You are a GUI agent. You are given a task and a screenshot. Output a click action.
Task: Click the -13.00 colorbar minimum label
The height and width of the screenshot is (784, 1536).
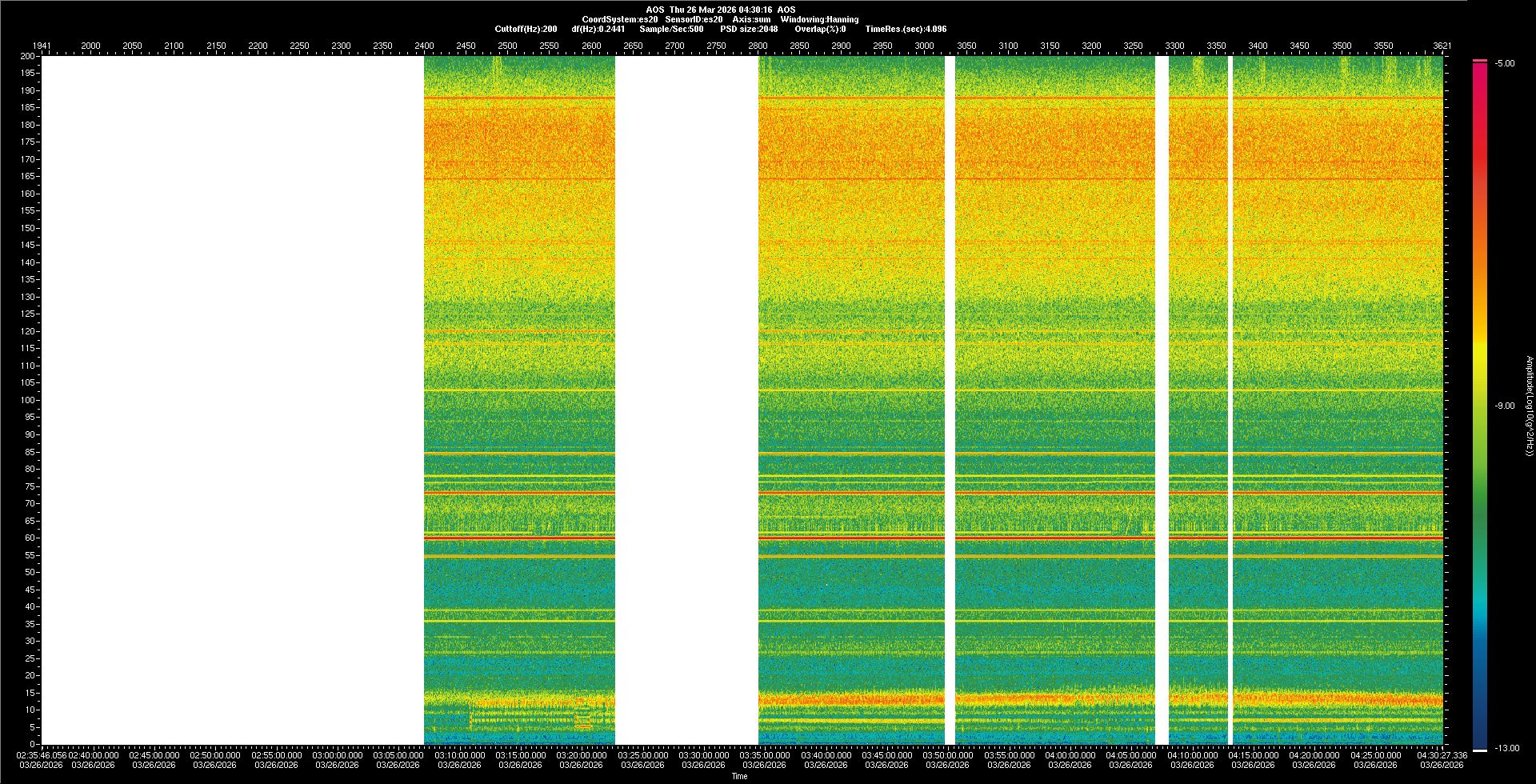(1506, 749)
